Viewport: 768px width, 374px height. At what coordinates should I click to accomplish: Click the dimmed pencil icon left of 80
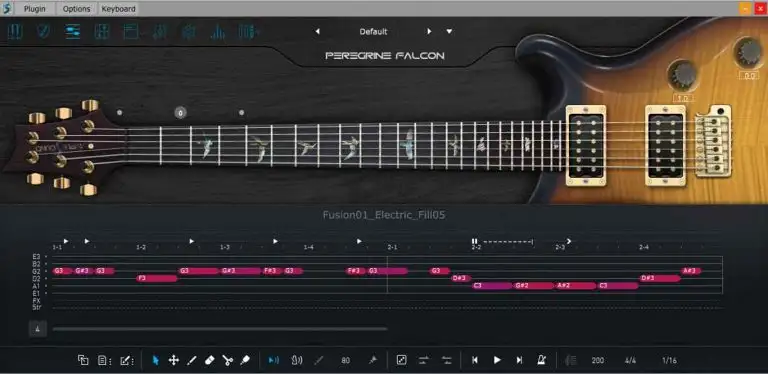pos(319,360)
